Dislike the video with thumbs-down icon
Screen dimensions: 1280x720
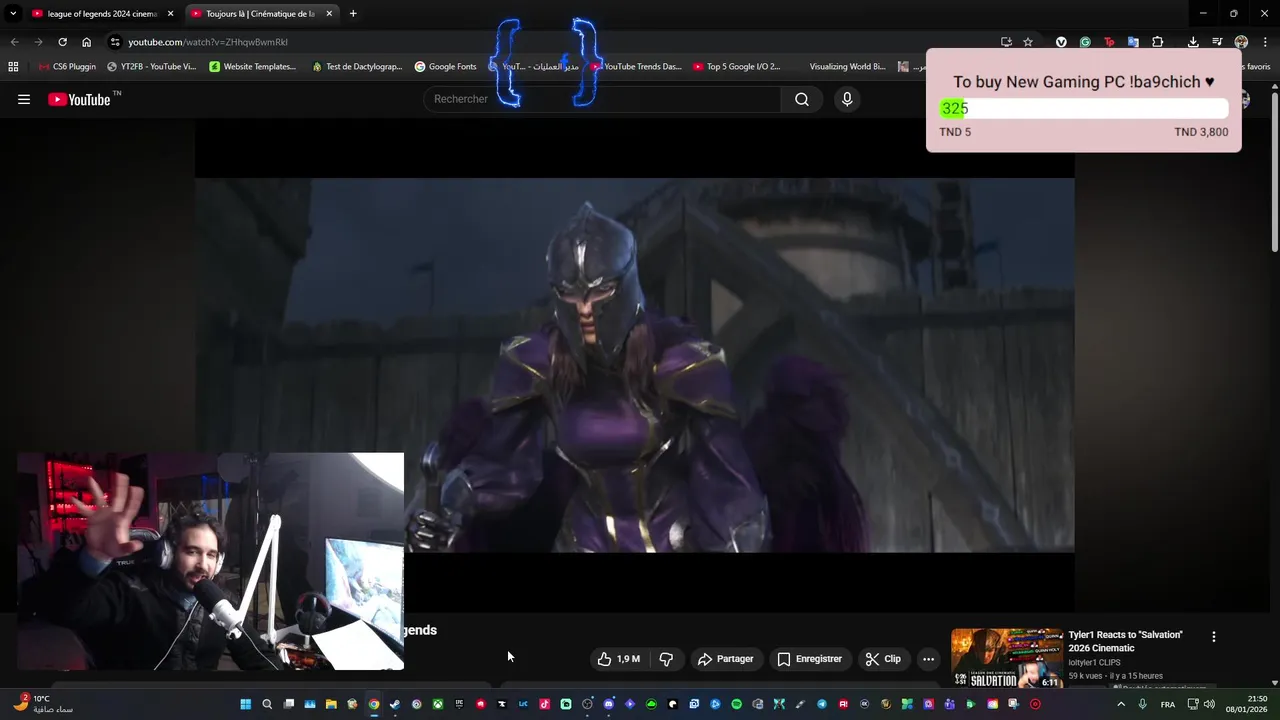(666, 659)
